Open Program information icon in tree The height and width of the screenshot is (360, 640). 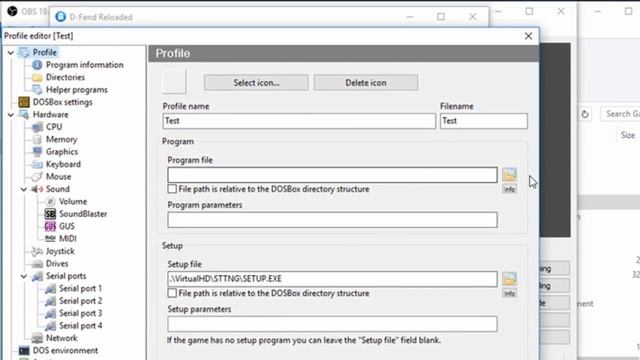[x=37, y=65]
